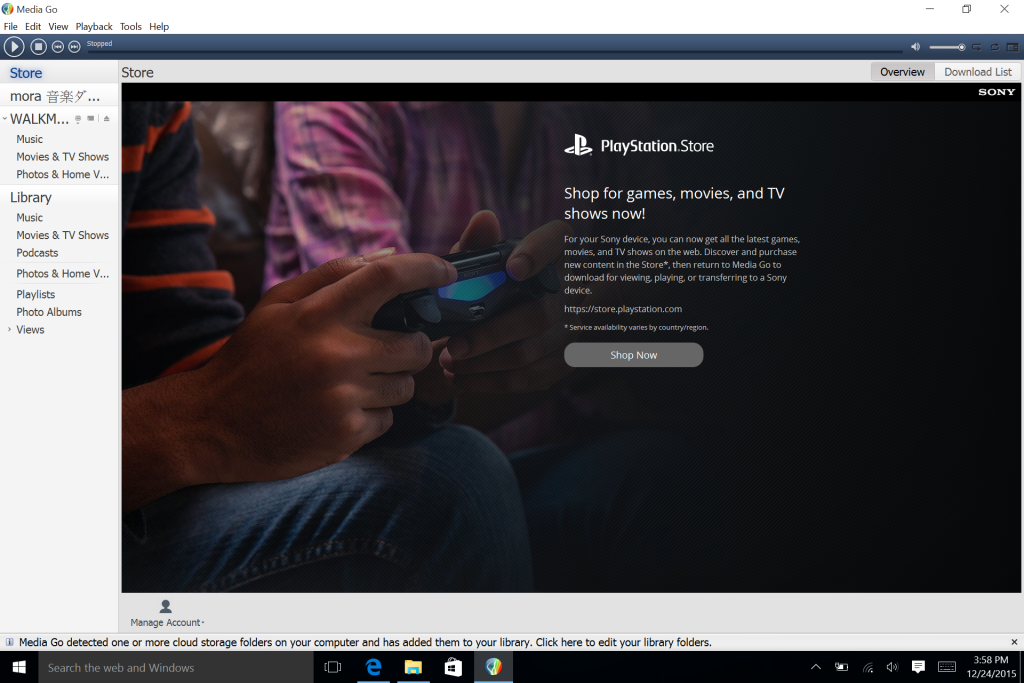
Task: Open Movies & TV Shows in Library
Action: 63,235
